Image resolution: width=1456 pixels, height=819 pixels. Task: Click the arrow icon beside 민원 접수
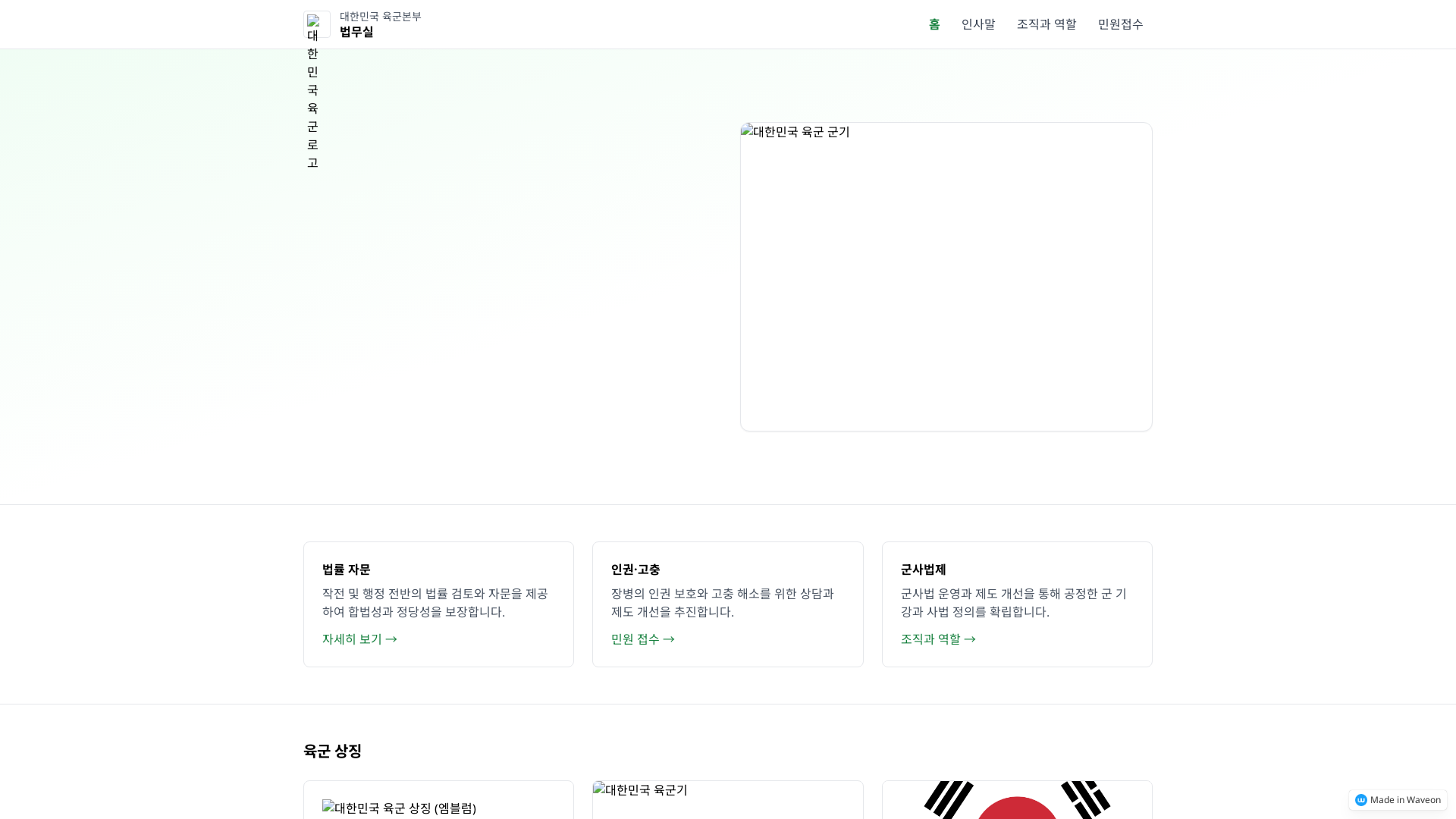(x=669, y=639)
